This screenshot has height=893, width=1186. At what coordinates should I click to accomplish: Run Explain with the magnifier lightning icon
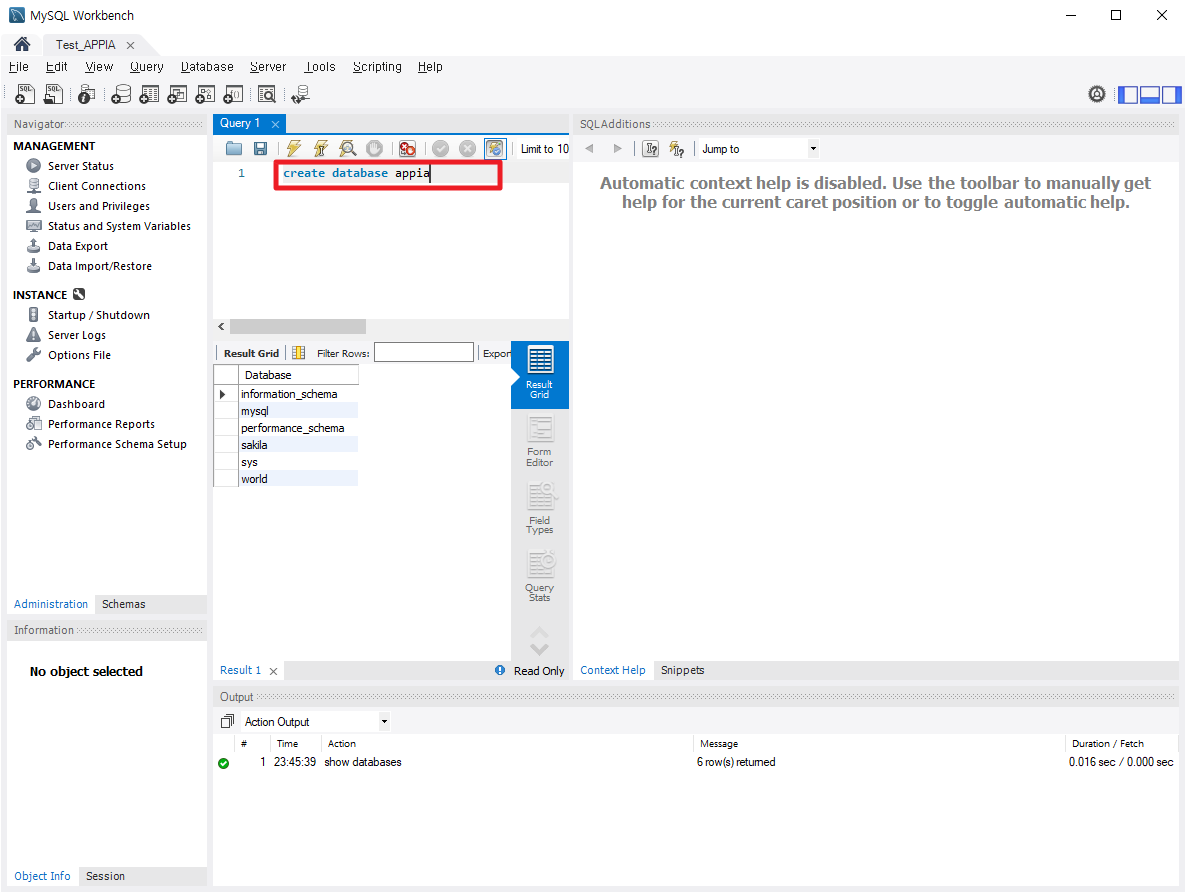(x=347, y=148)
